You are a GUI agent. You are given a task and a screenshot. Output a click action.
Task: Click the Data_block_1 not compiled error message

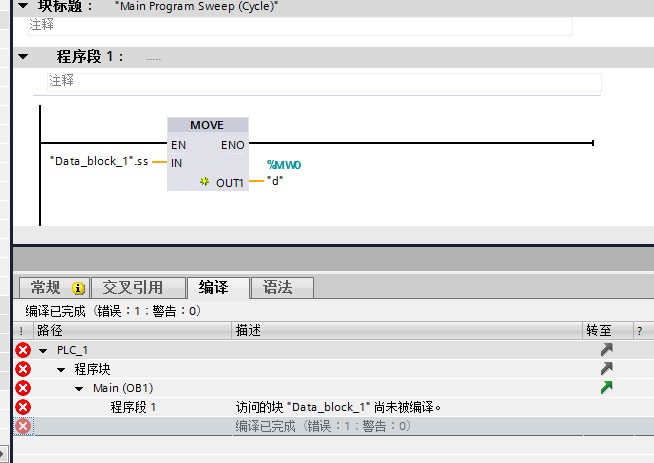pyautogui.click(x=338, y=407)
